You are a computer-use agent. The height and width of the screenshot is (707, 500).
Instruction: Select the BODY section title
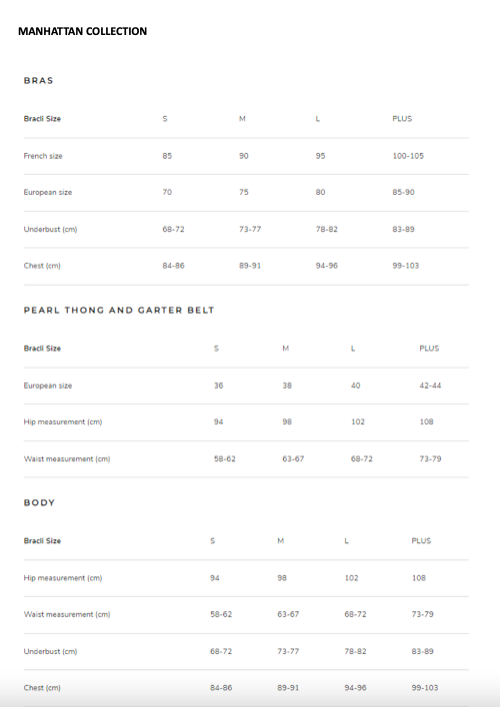coord(39,503)
